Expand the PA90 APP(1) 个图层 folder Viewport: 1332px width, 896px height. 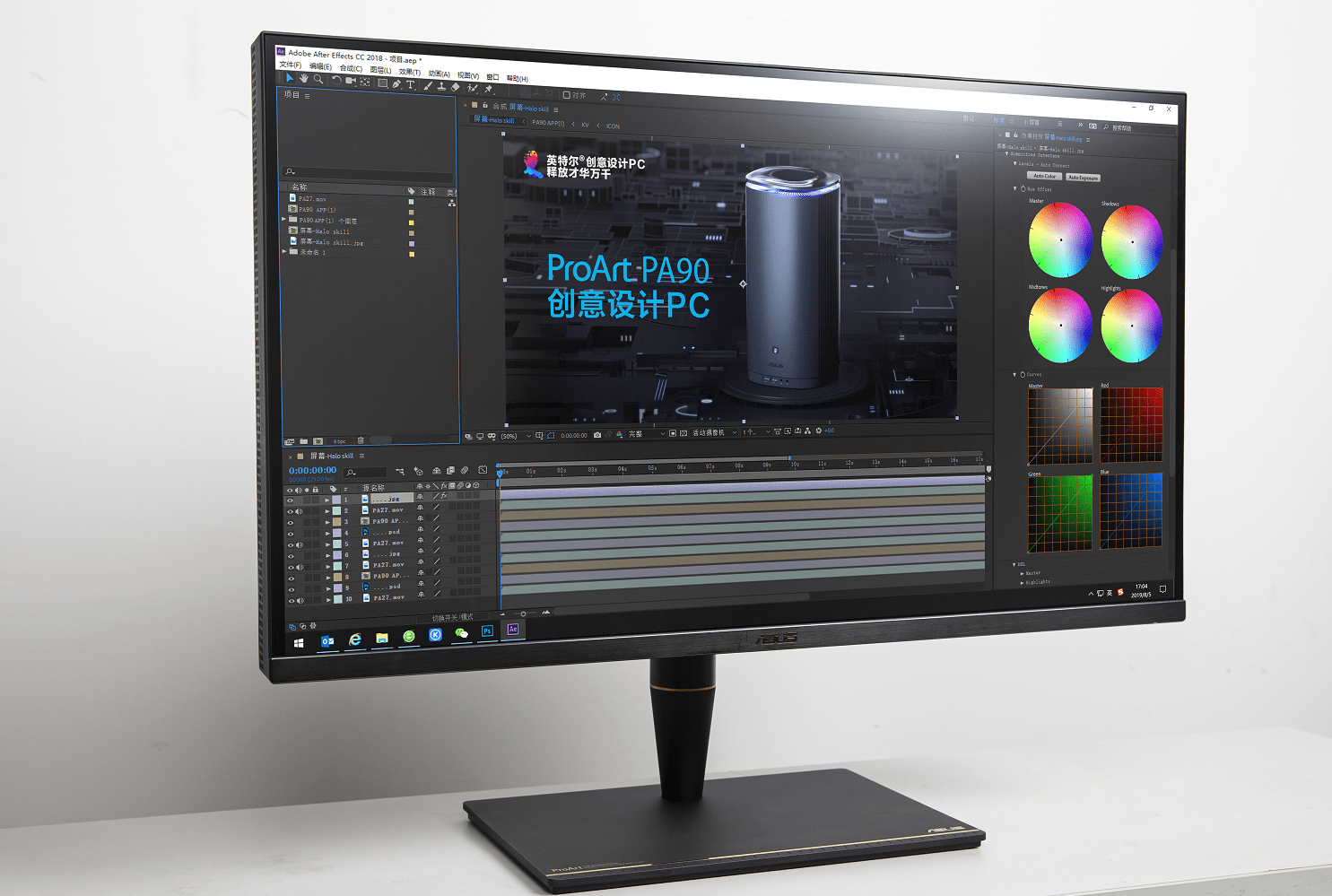point(283,219)
